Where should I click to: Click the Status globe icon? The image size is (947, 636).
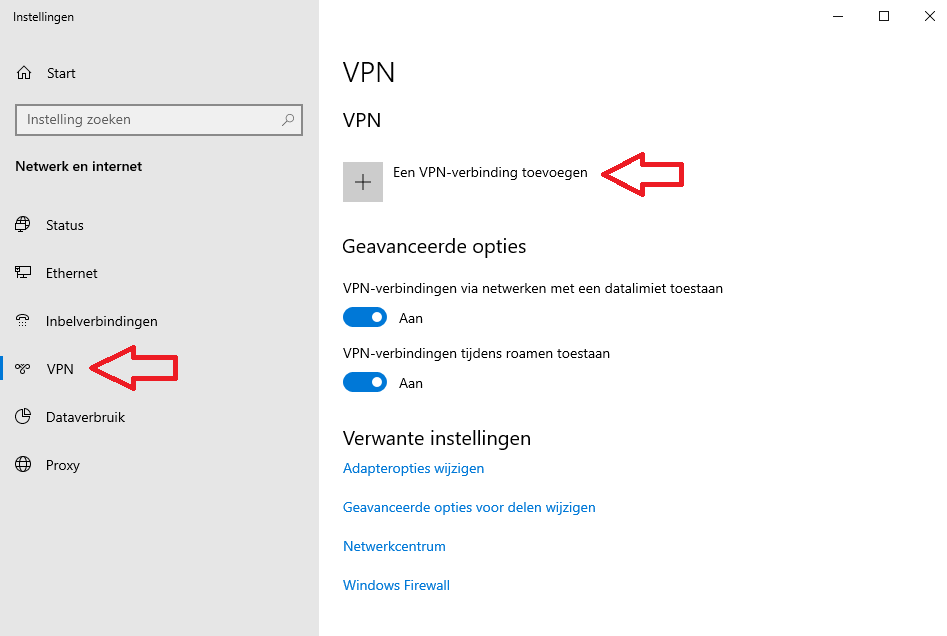click(23, 225)
